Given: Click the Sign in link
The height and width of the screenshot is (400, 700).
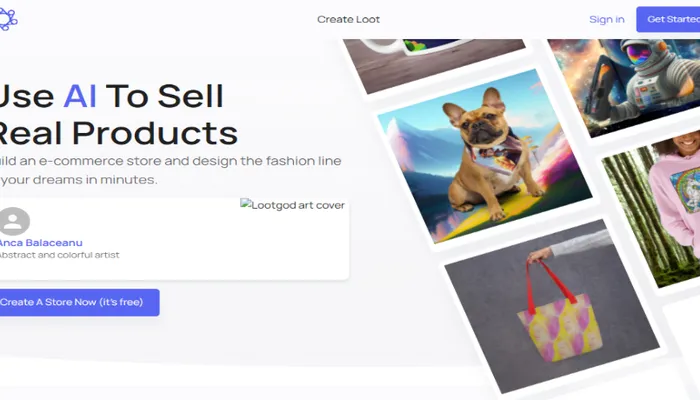Looking at the screenshot, I should pos(607,19).
